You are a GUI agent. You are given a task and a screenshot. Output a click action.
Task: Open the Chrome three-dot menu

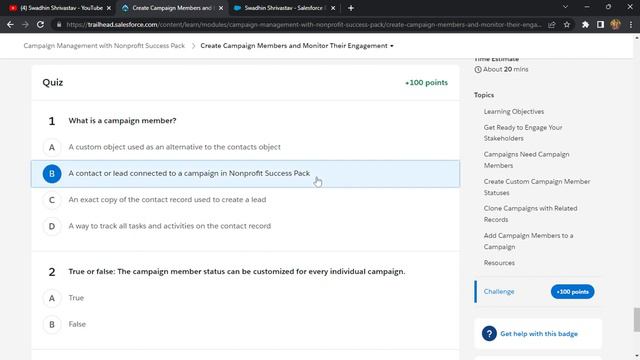click(x=631, y=24)
